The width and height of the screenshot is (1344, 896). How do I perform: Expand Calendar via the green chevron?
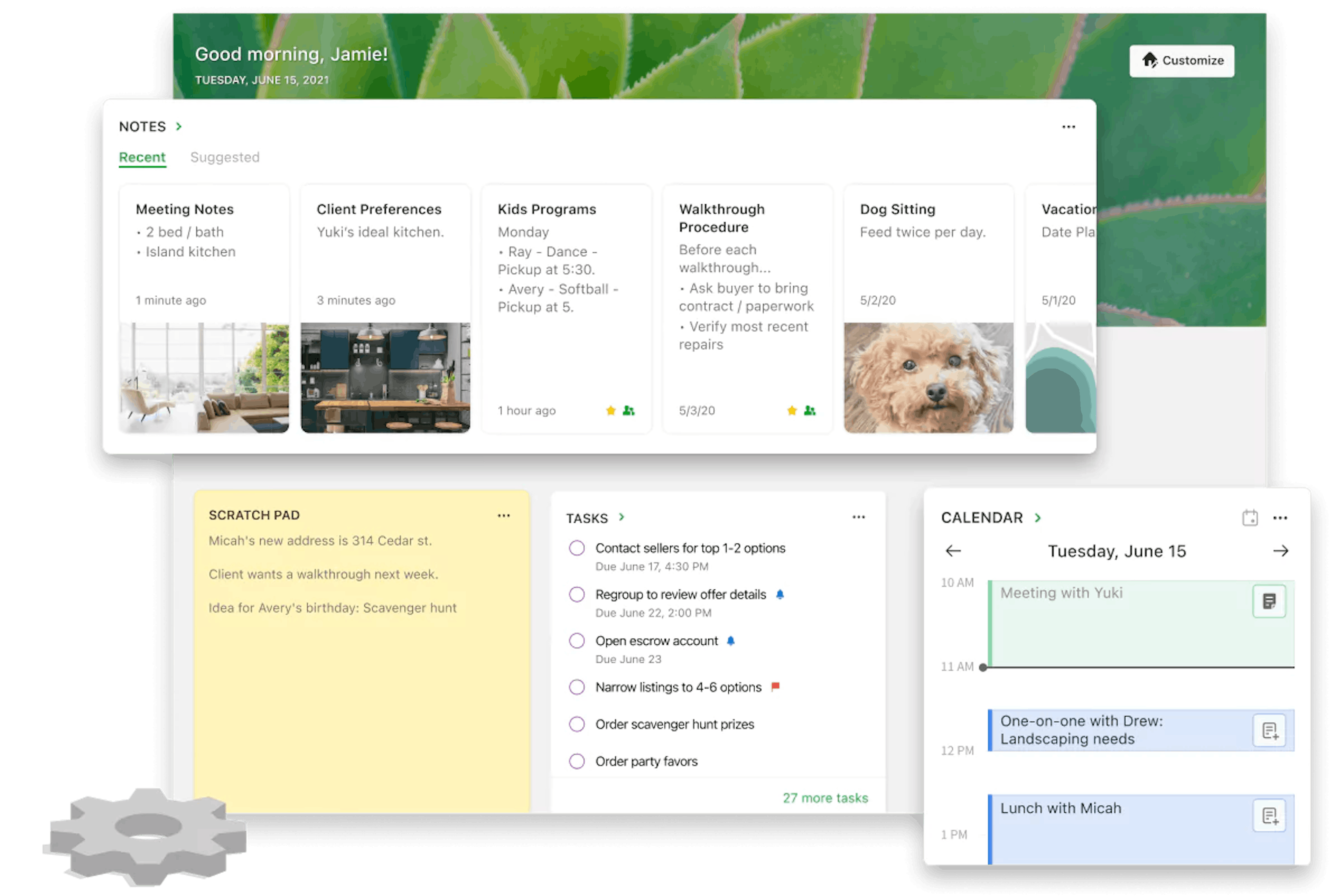point(1038,518)
